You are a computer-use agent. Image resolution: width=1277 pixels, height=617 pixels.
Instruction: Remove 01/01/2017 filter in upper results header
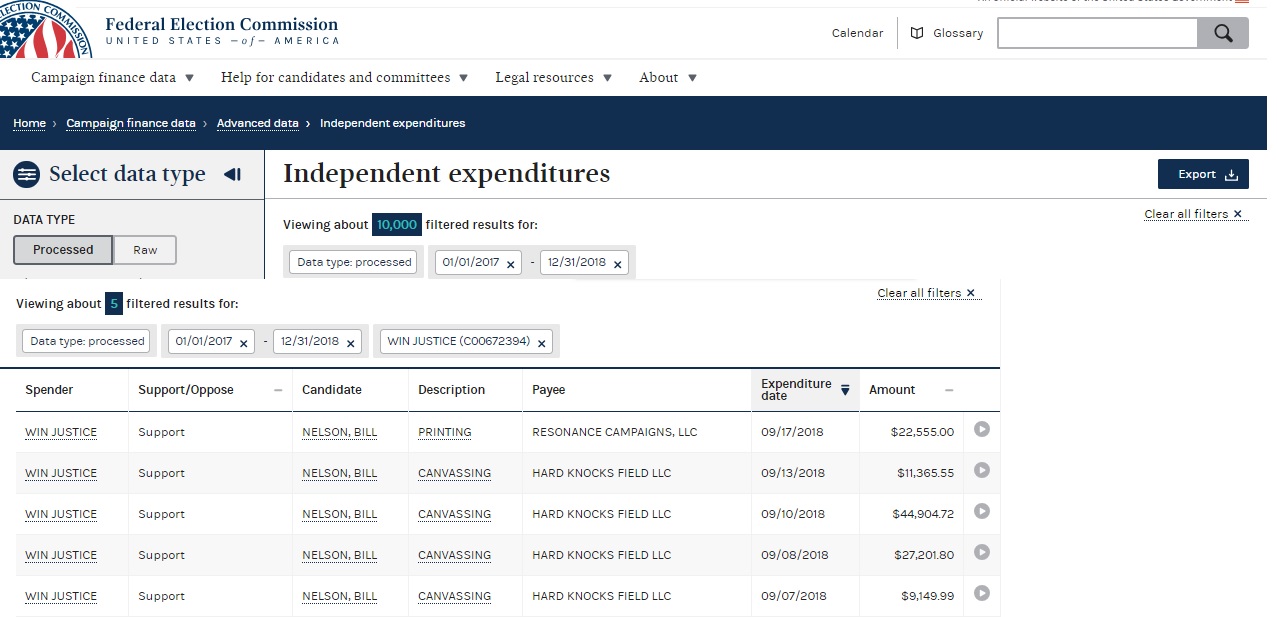tap(511, 265)
